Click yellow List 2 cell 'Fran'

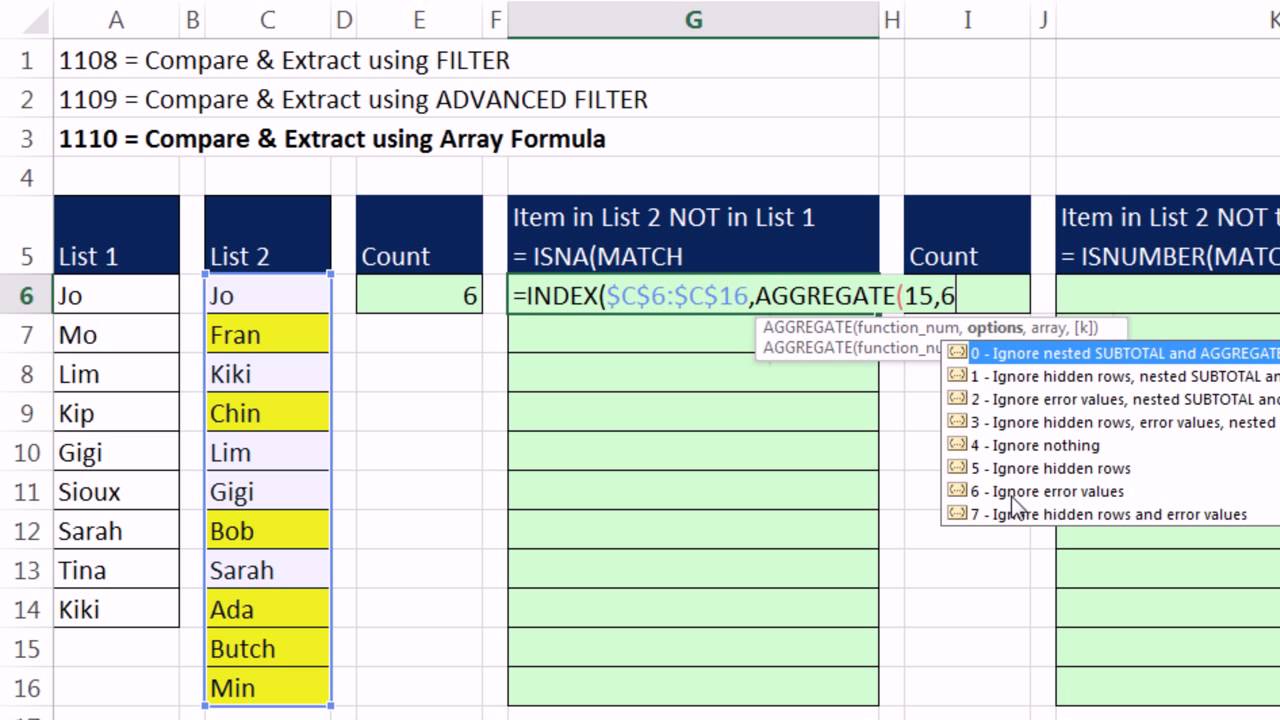tap(267, 335)
